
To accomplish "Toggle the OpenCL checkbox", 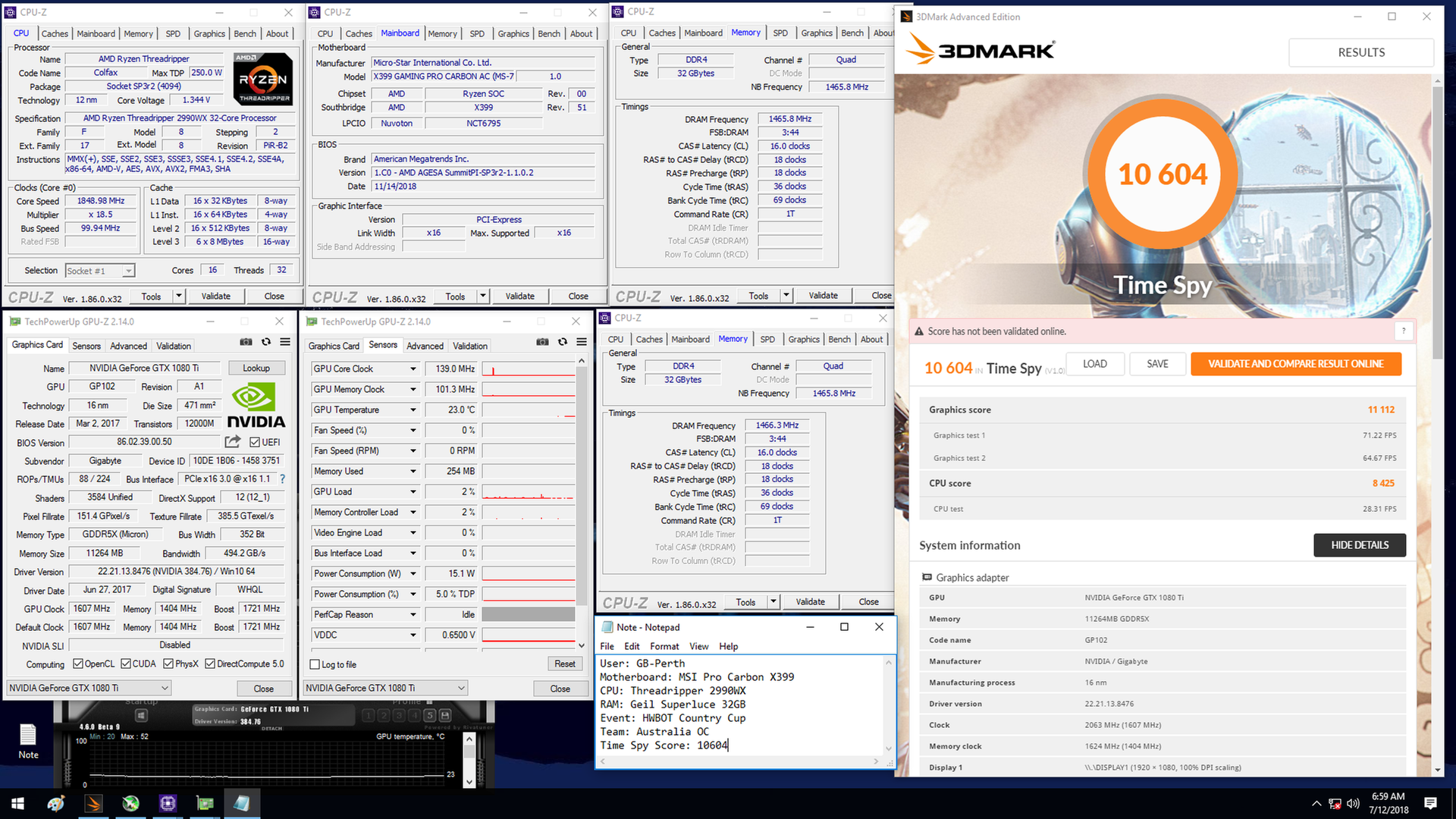I will (x=78, y=664).
